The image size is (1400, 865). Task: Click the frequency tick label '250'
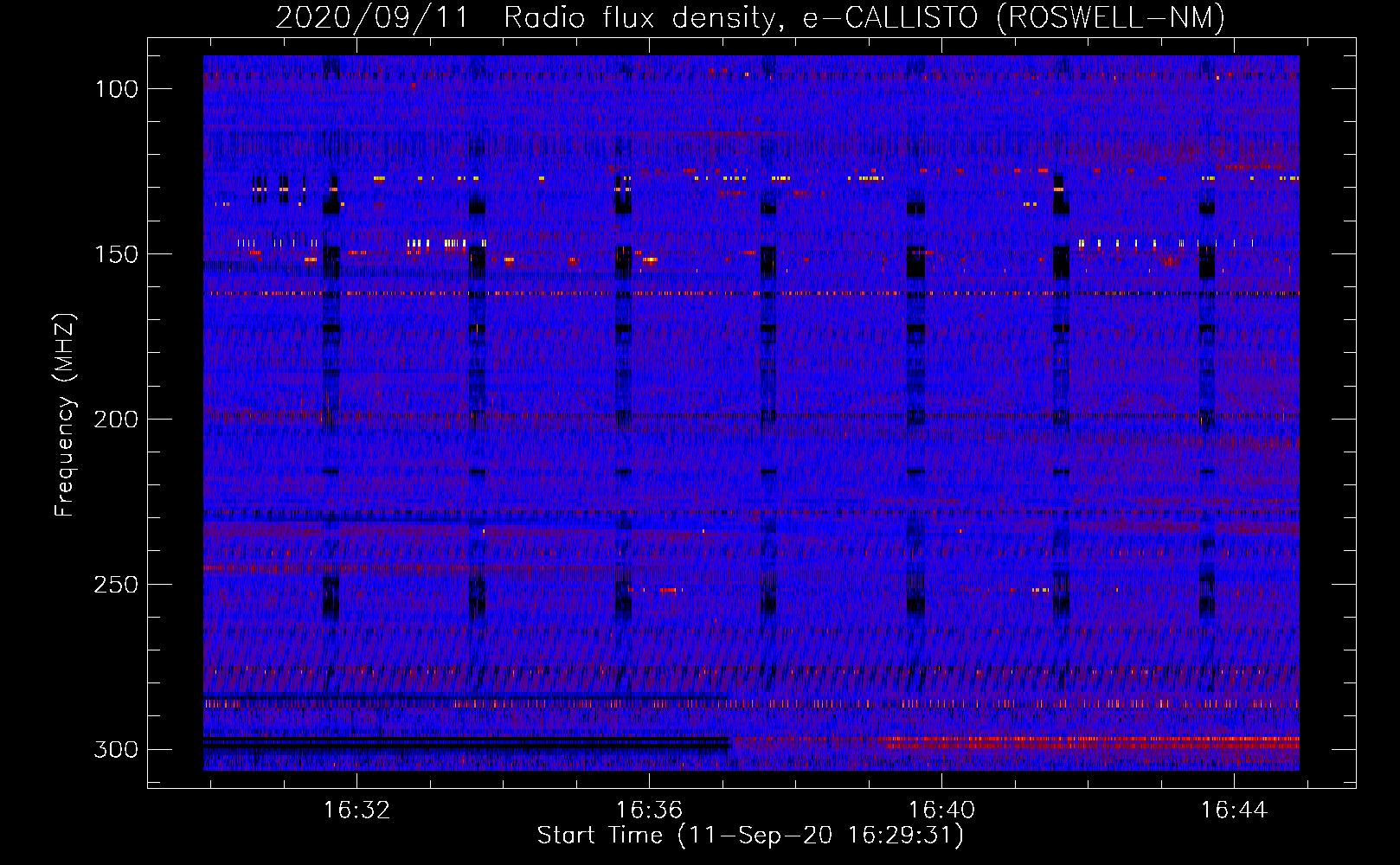click(116, 585)
